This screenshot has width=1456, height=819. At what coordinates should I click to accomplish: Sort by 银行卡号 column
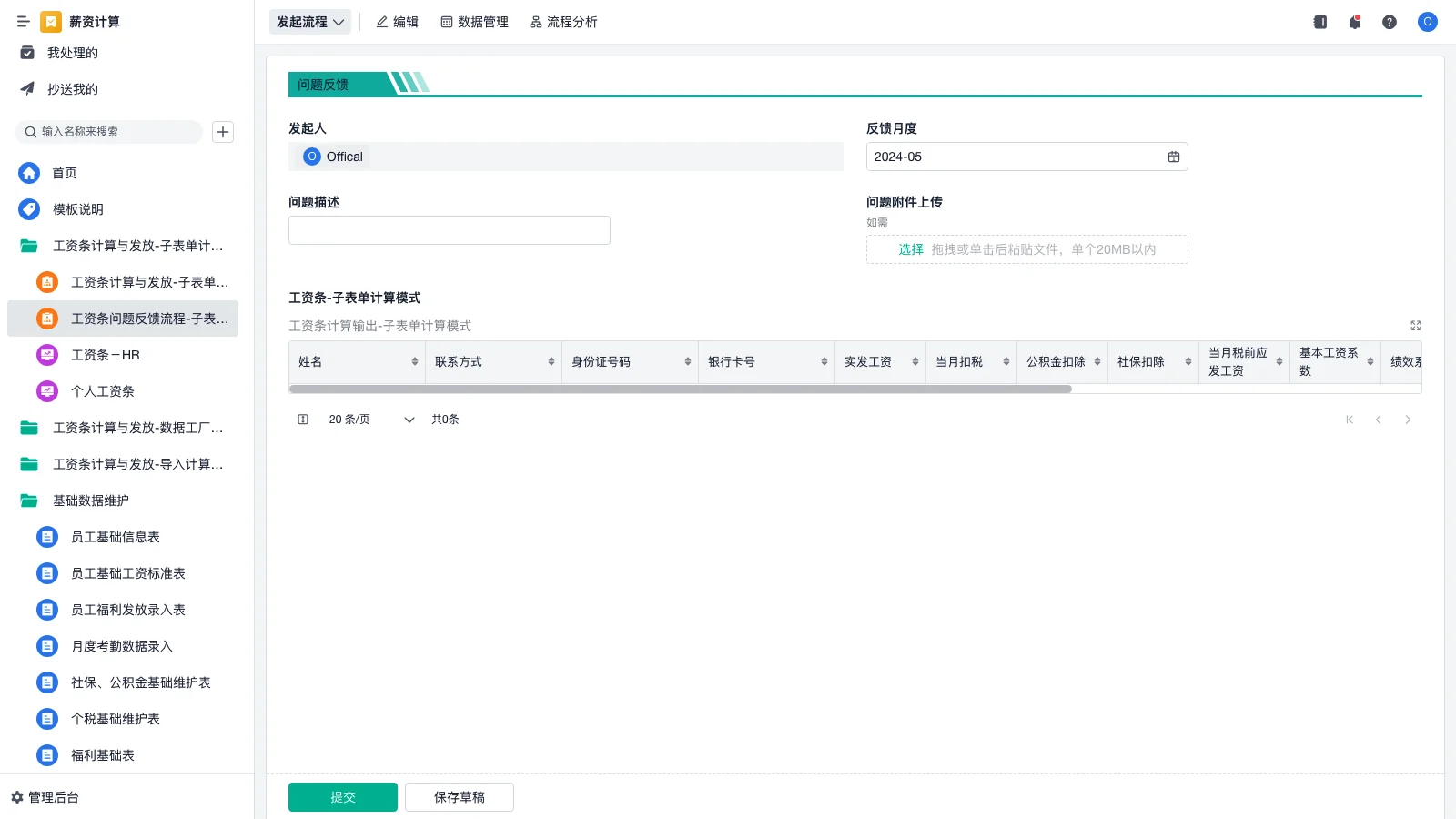[824, 361]
